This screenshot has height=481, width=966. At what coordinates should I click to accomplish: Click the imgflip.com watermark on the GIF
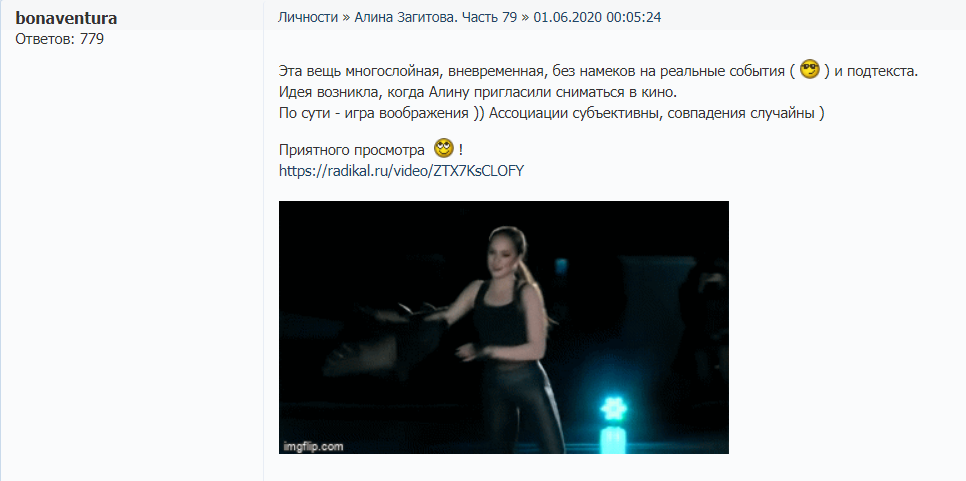click(313, 447)
